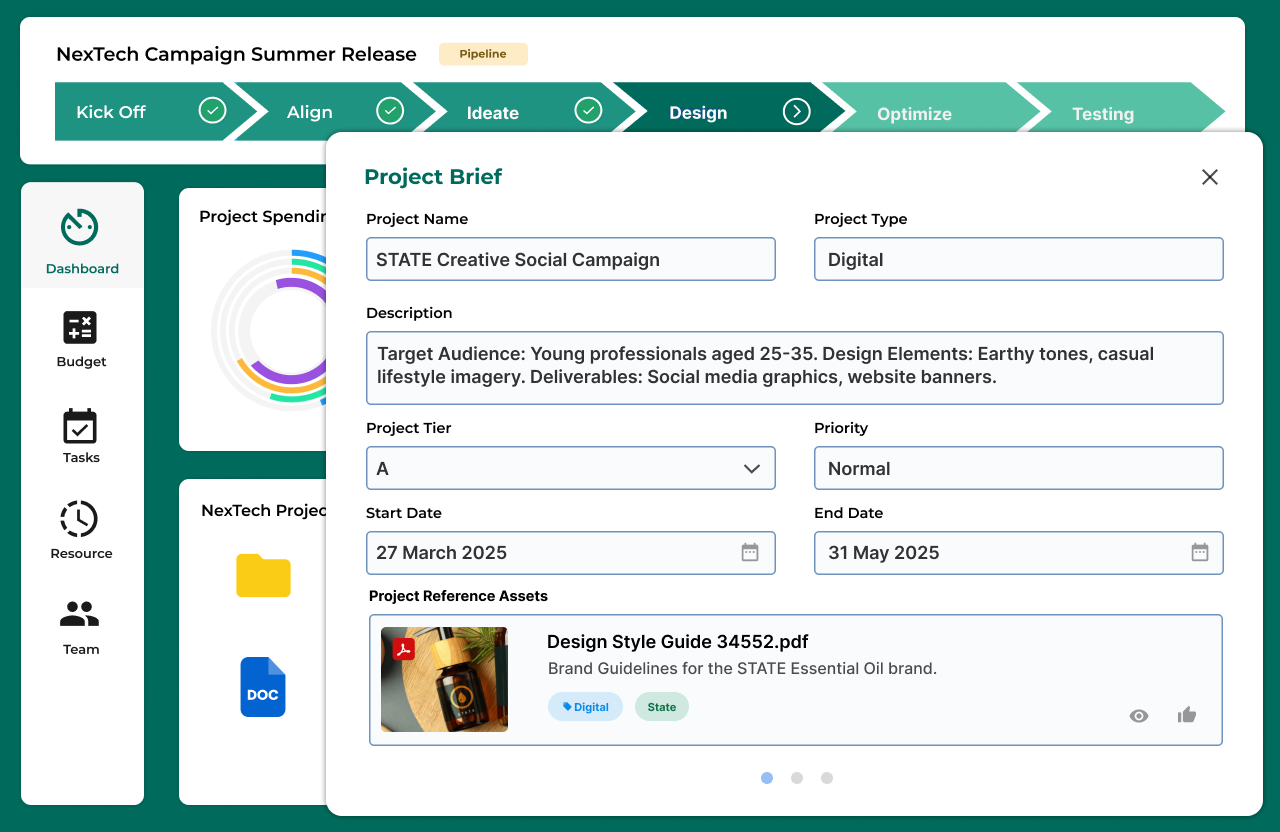Open the Team people icon
This screenshot has width=1280, height=832.
point(80,614)
